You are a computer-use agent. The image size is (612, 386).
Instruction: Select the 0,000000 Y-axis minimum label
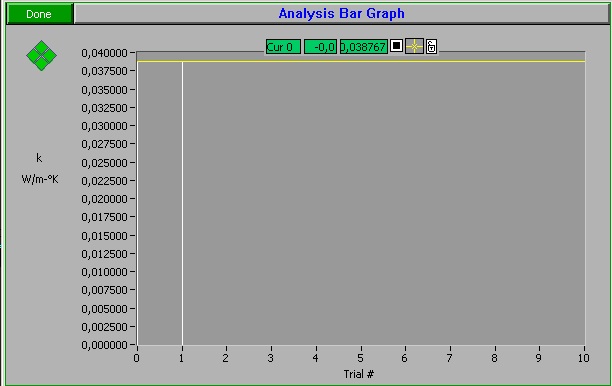(104, 345)
